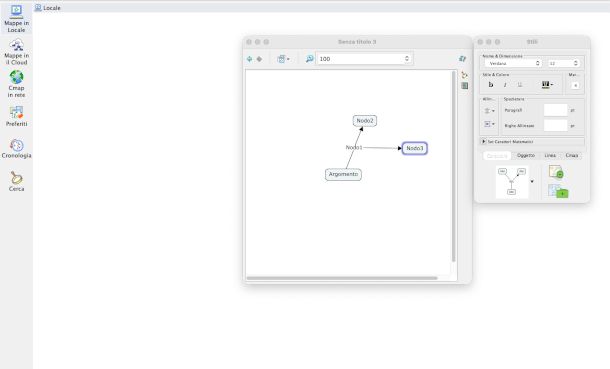This screenshot has width=610, height=369.
Task: Open the zoom level 100 combo box
Action: click(x=364, y=59)
